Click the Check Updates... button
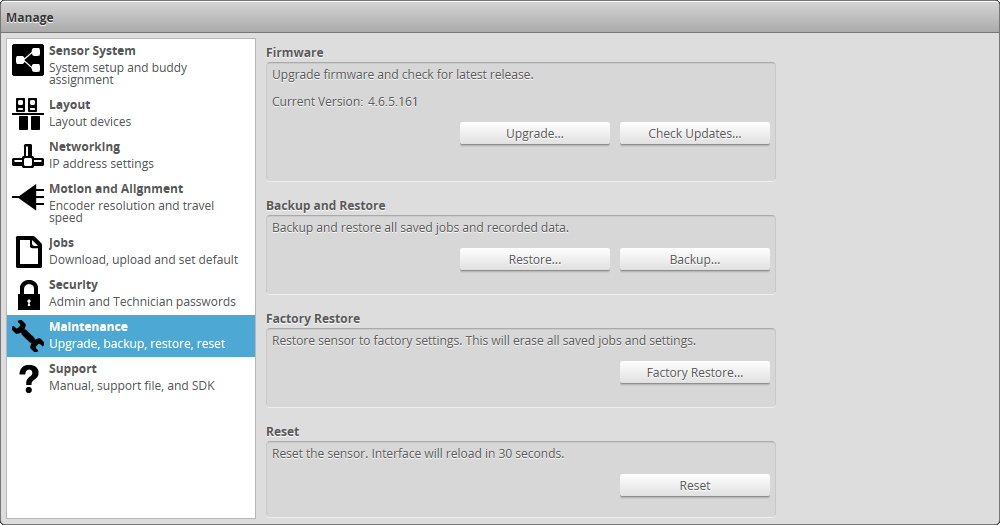 (695, 133)
